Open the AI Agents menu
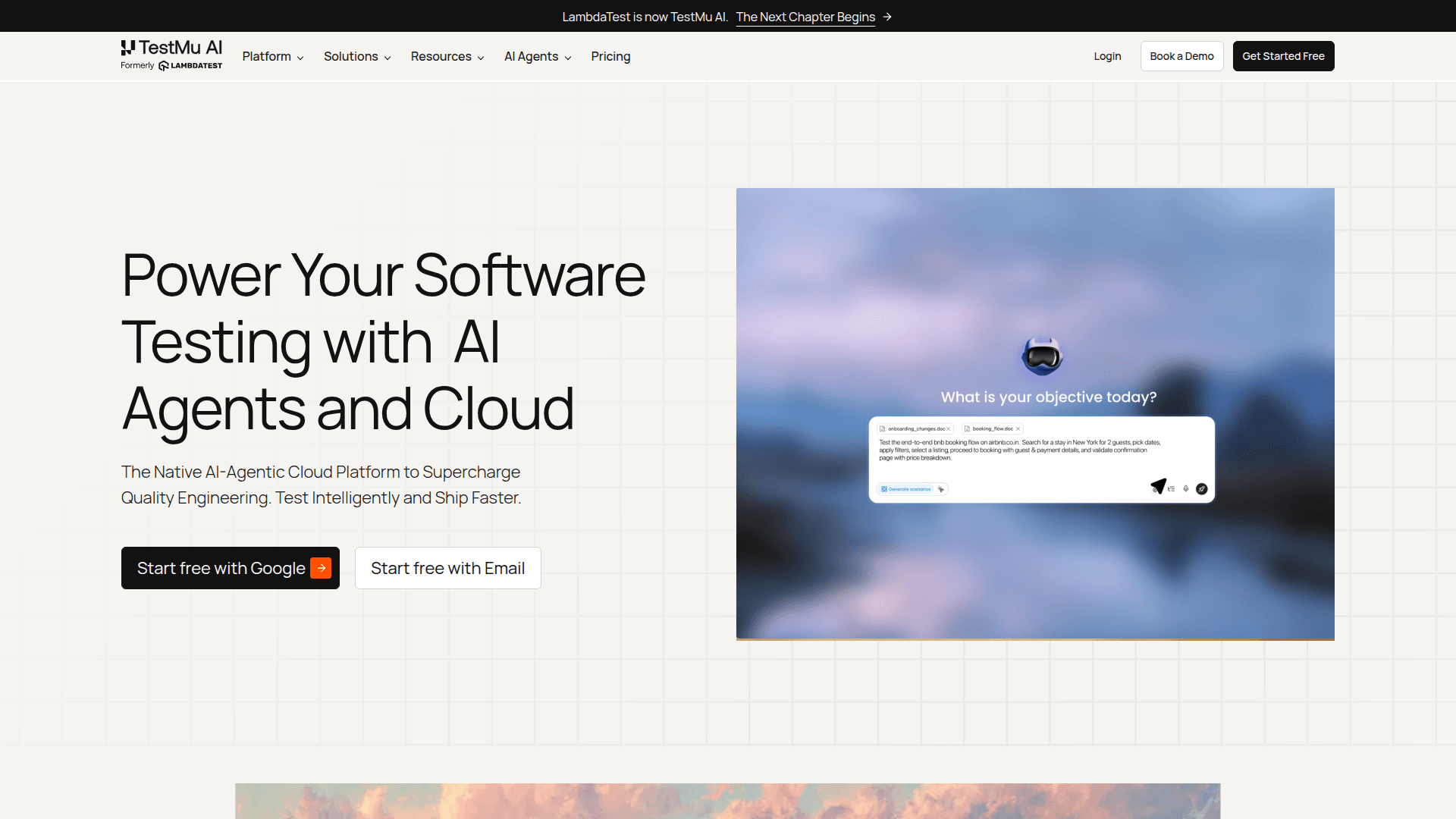 [538, 56]
